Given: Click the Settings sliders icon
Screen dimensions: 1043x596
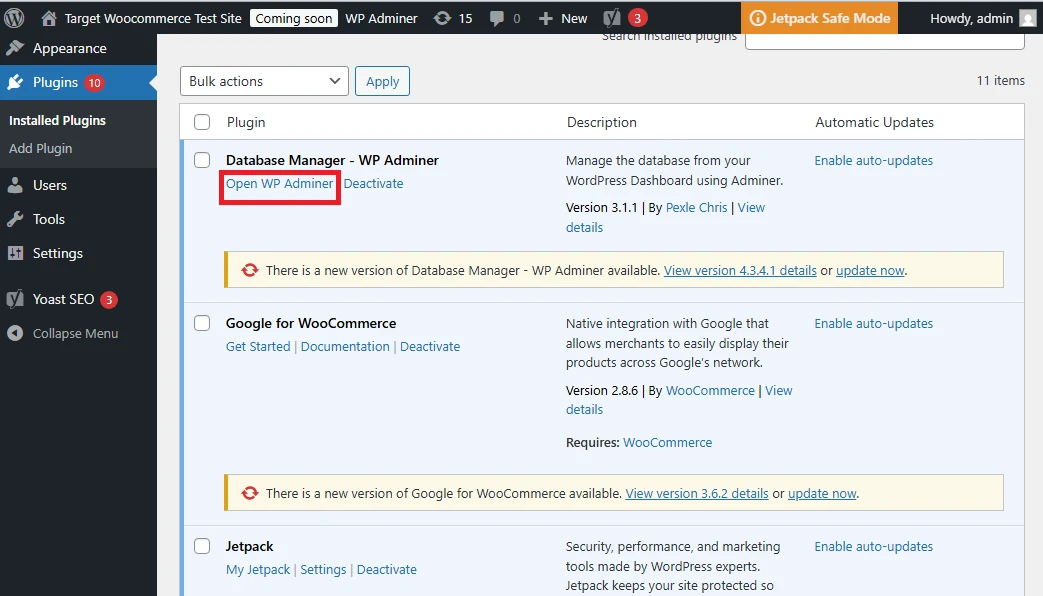Looking at the screenshot, I should click(x=15, y=253).
